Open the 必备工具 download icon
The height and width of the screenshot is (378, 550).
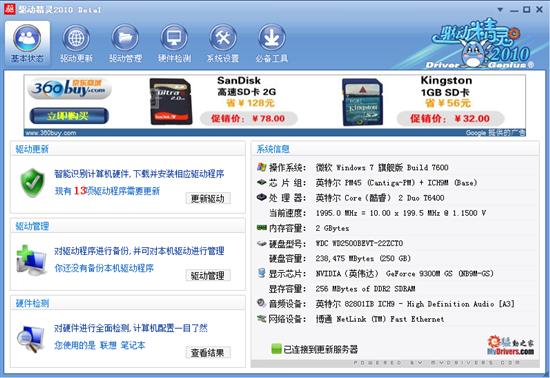271,38
